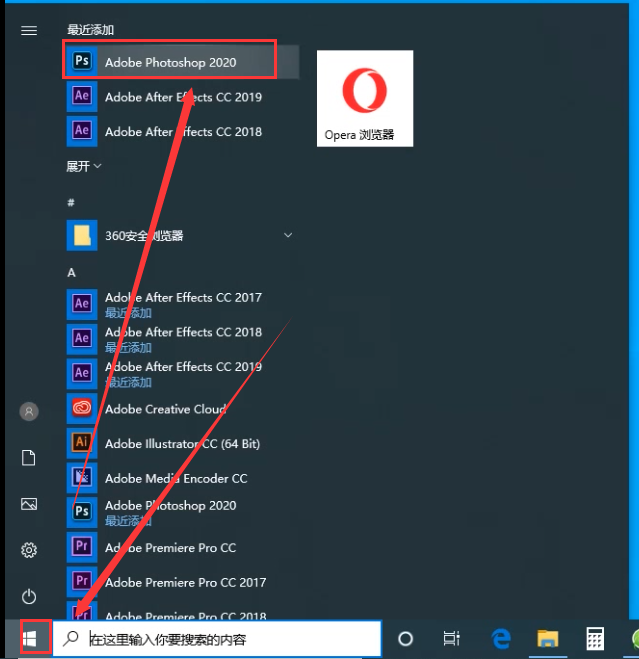This screenshot has width=639, height=659.
Task: Click the A section letter header
Action: pos(71,273)
